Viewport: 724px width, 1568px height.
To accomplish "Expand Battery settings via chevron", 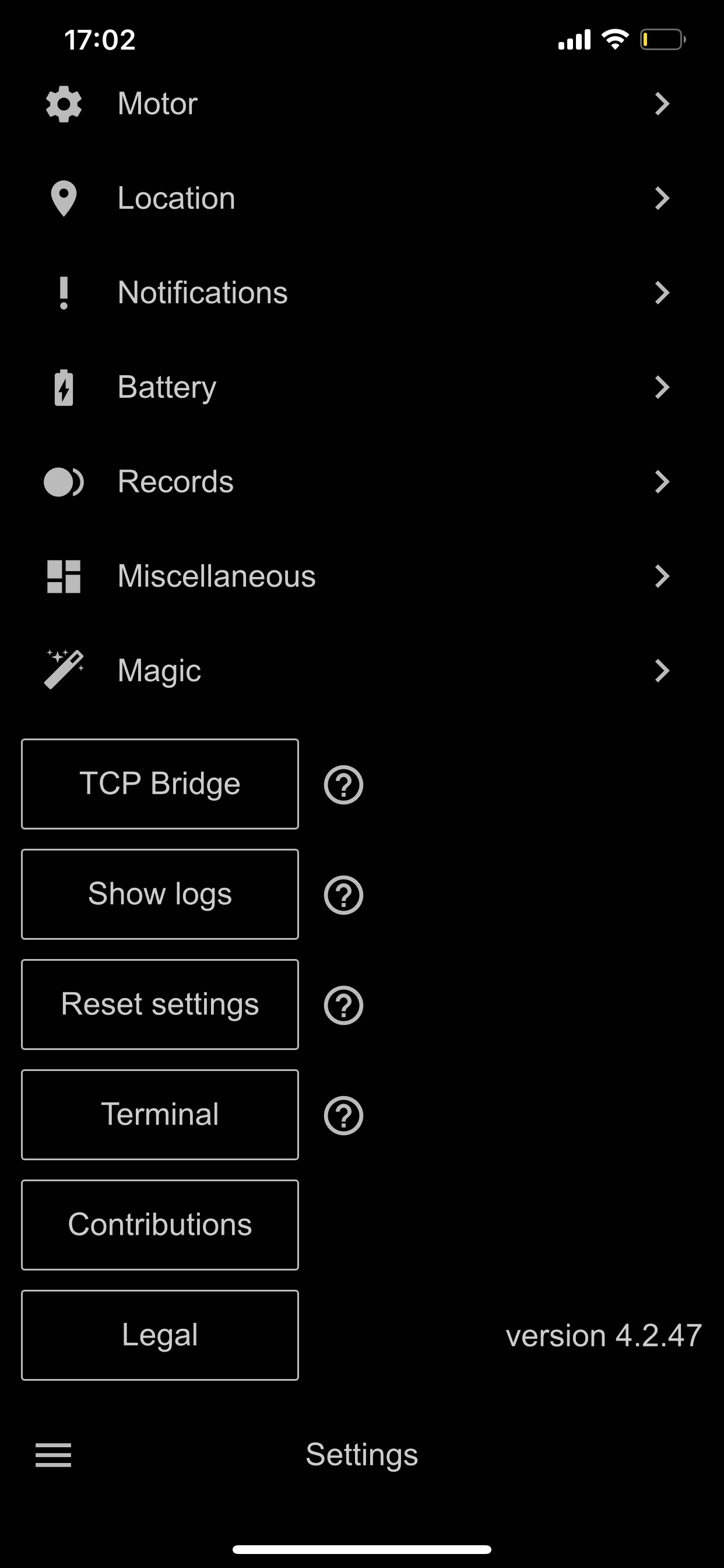I will (x=662, y=388).
